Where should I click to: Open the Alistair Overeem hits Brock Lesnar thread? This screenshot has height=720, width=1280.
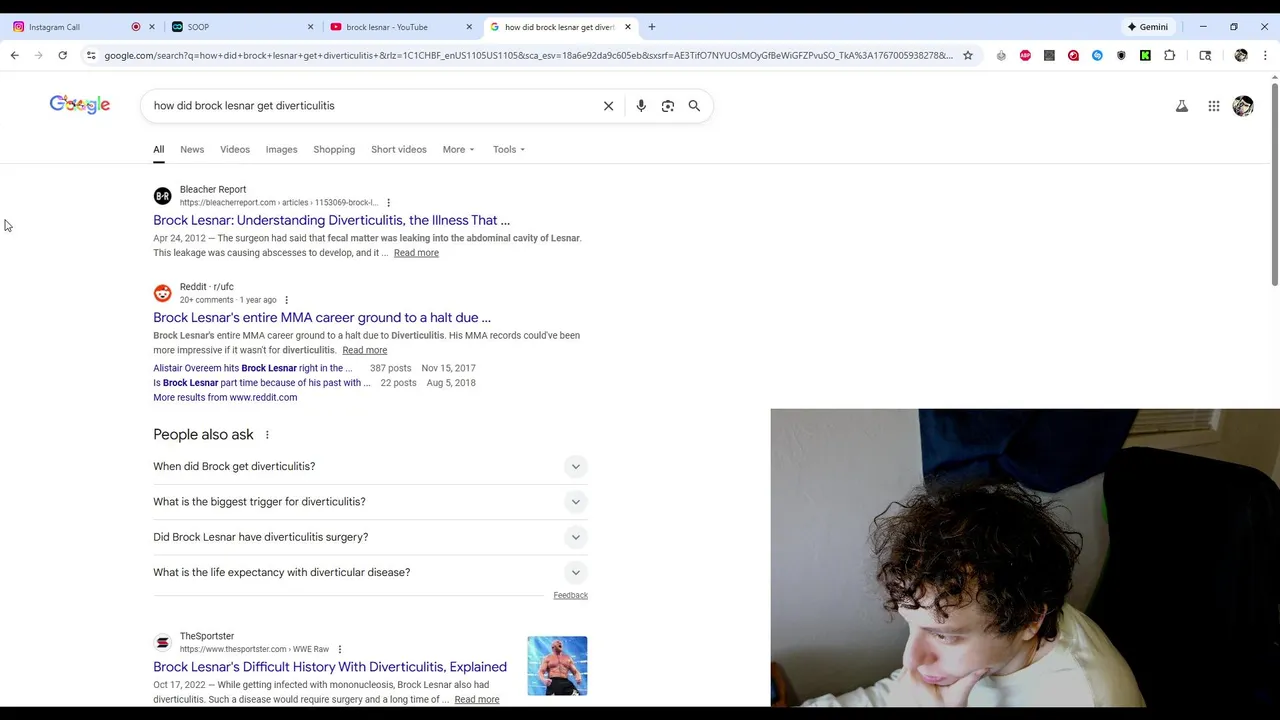[252, 368]
